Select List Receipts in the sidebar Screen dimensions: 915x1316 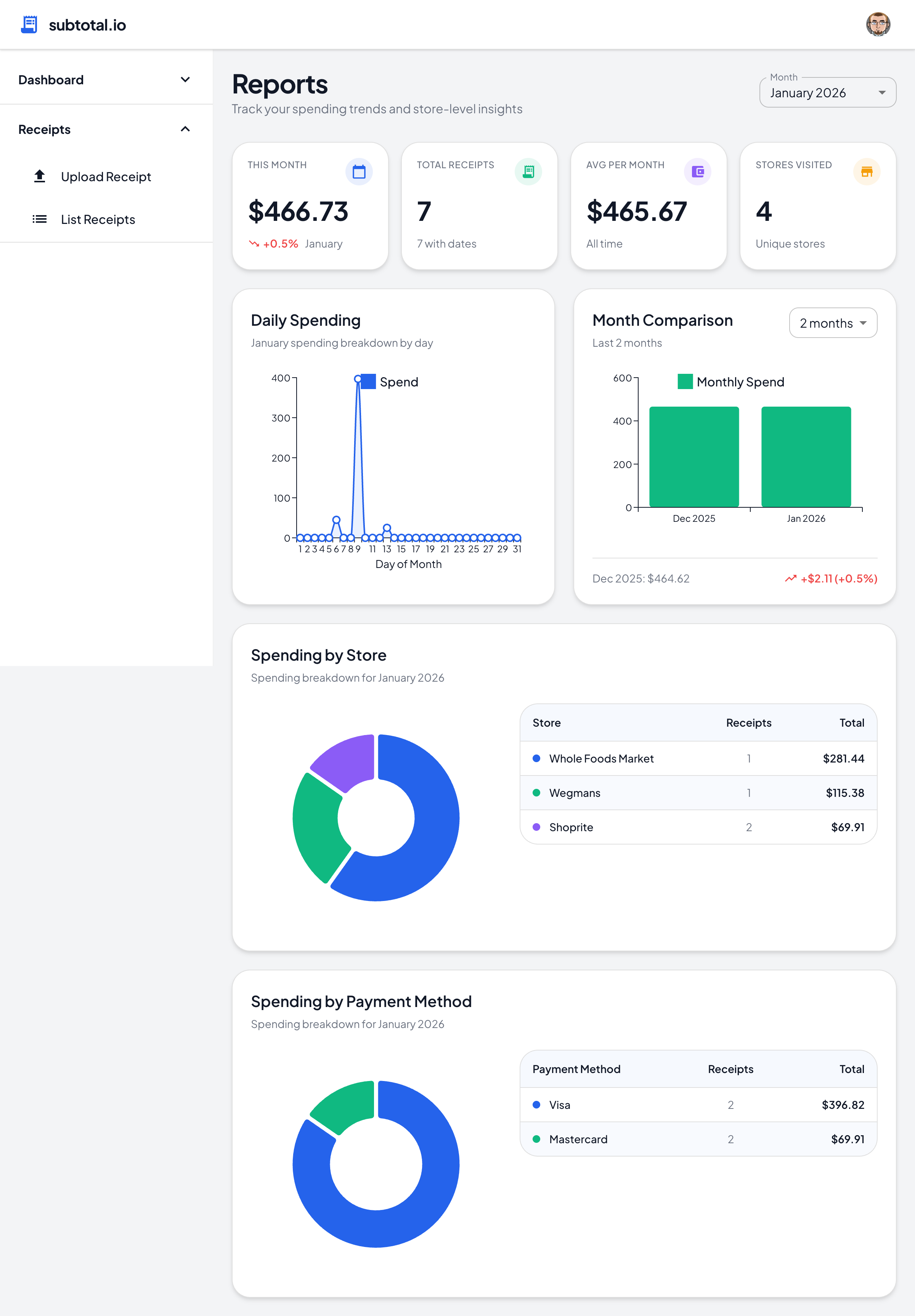coord(98,218)
